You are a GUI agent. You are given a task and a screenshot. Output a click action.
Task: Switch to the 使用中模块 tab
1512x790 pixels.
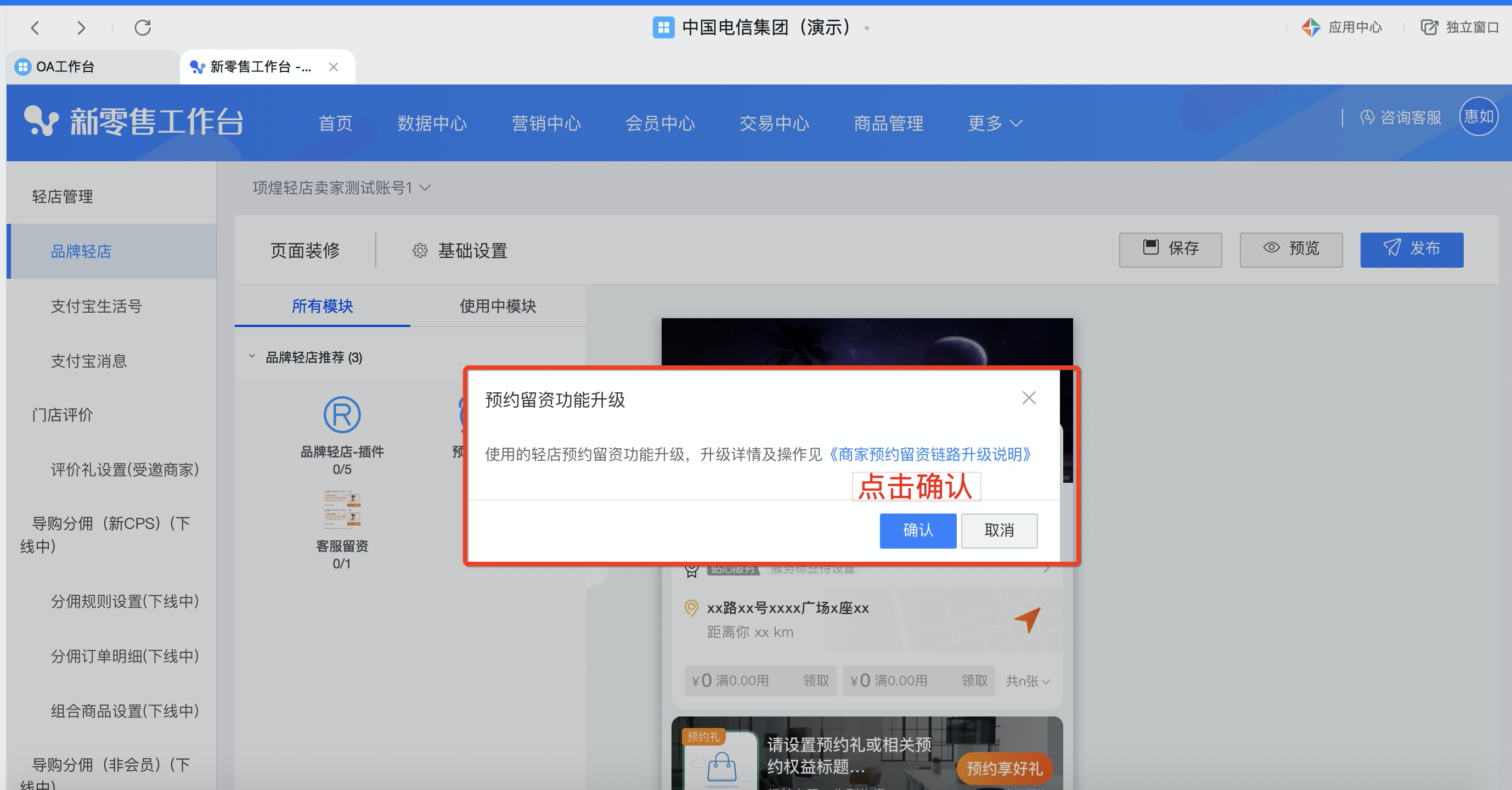pyautogui.click(x=498, y=306)
